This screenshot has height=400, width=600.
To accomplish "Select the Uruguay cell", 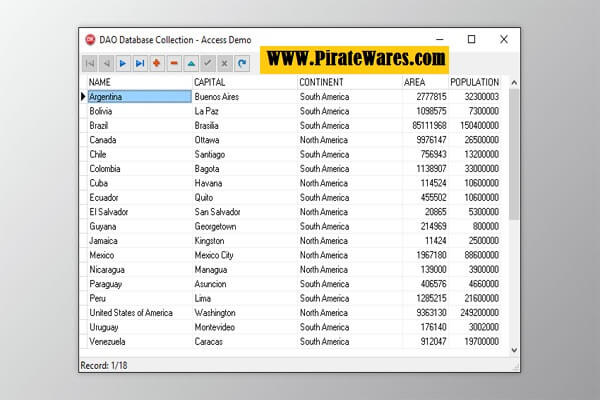I will coord(140,328).
